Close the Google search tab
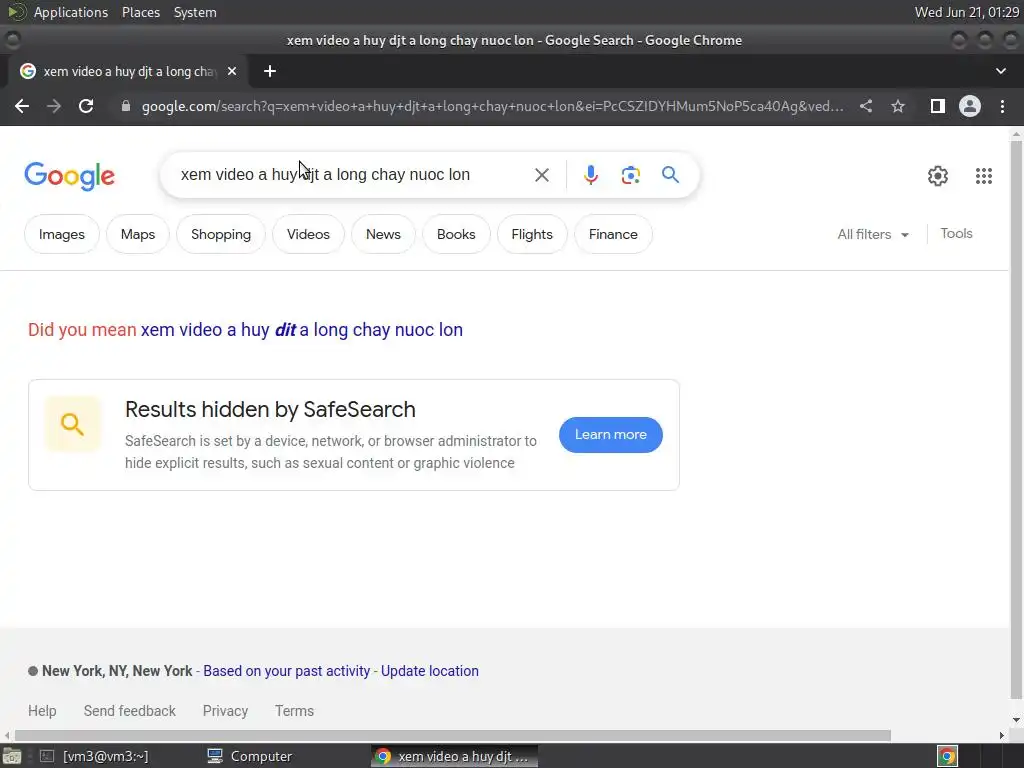The height and width of the screenshot is (768, 1024). click(x=232, y=71)
